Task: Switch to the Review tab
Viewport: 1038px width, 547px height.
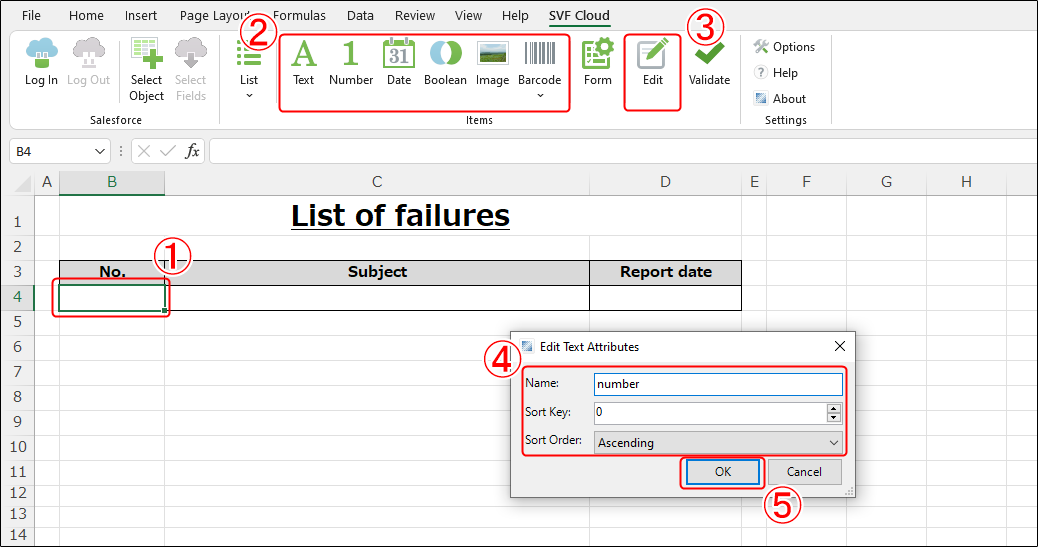Action: 415,15
